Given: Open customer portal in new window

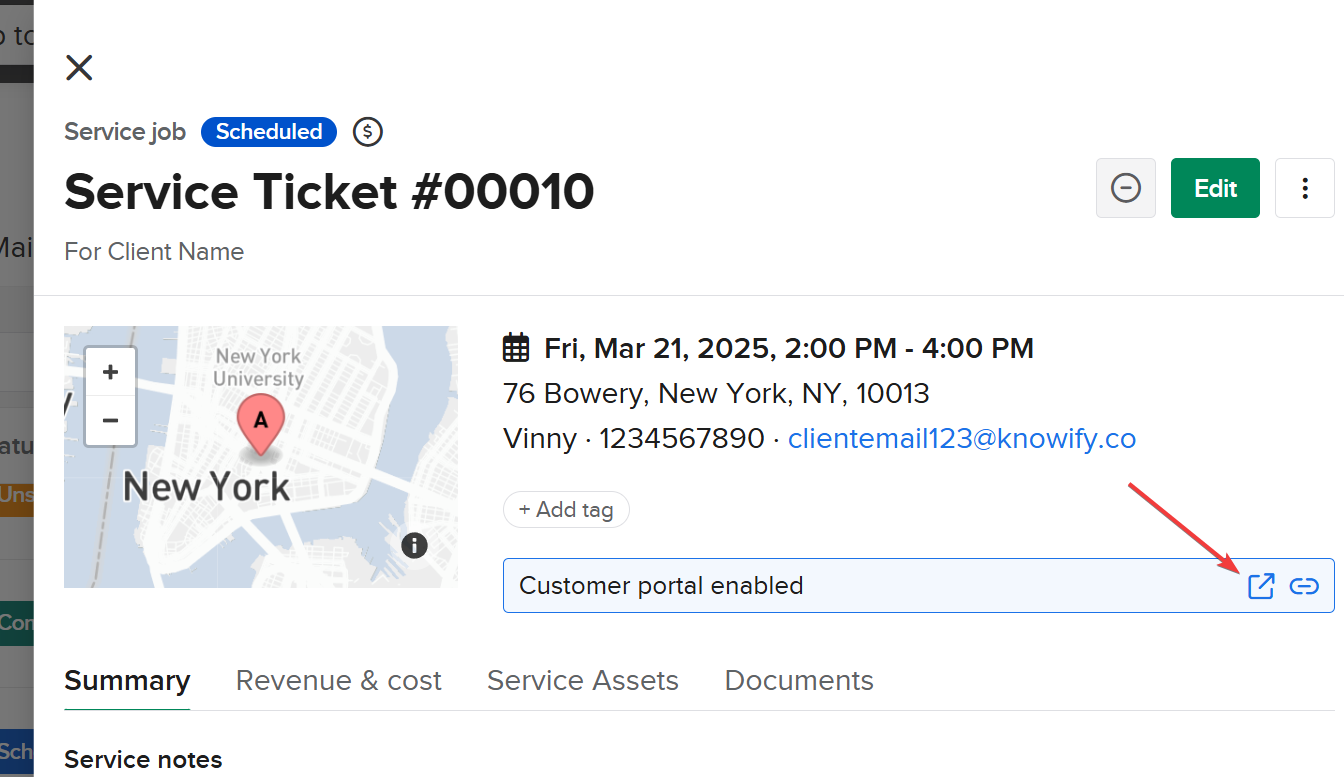Looking at the screenshot, I should [x=1261, y=586].
